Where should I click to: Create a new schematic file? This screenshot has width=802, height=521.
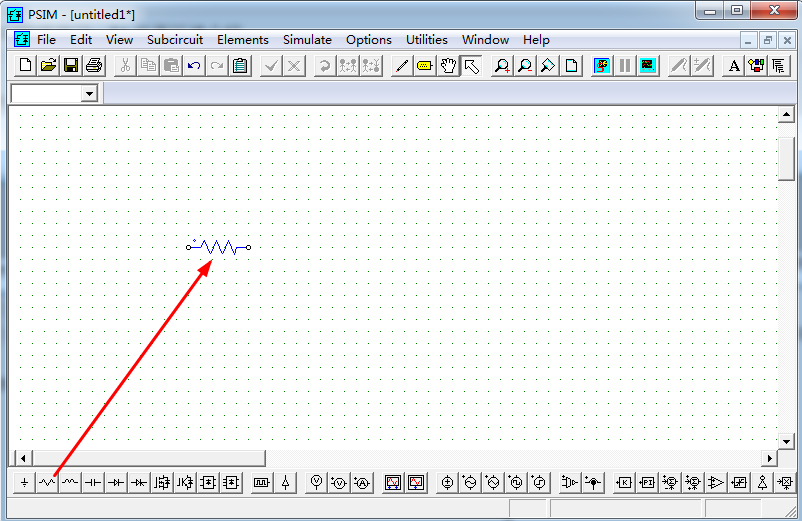point(25,65)
